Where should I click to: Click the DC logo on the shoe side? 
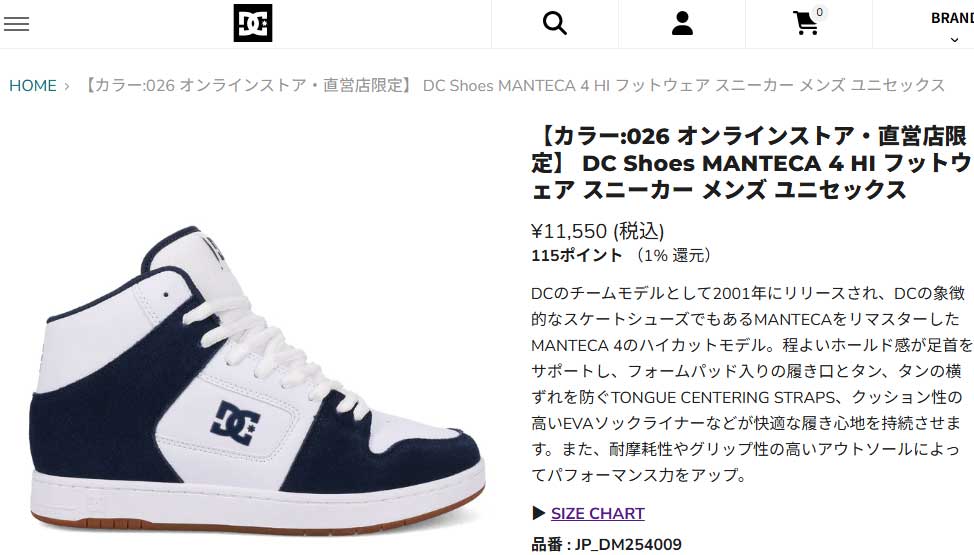tap(235, 423)
